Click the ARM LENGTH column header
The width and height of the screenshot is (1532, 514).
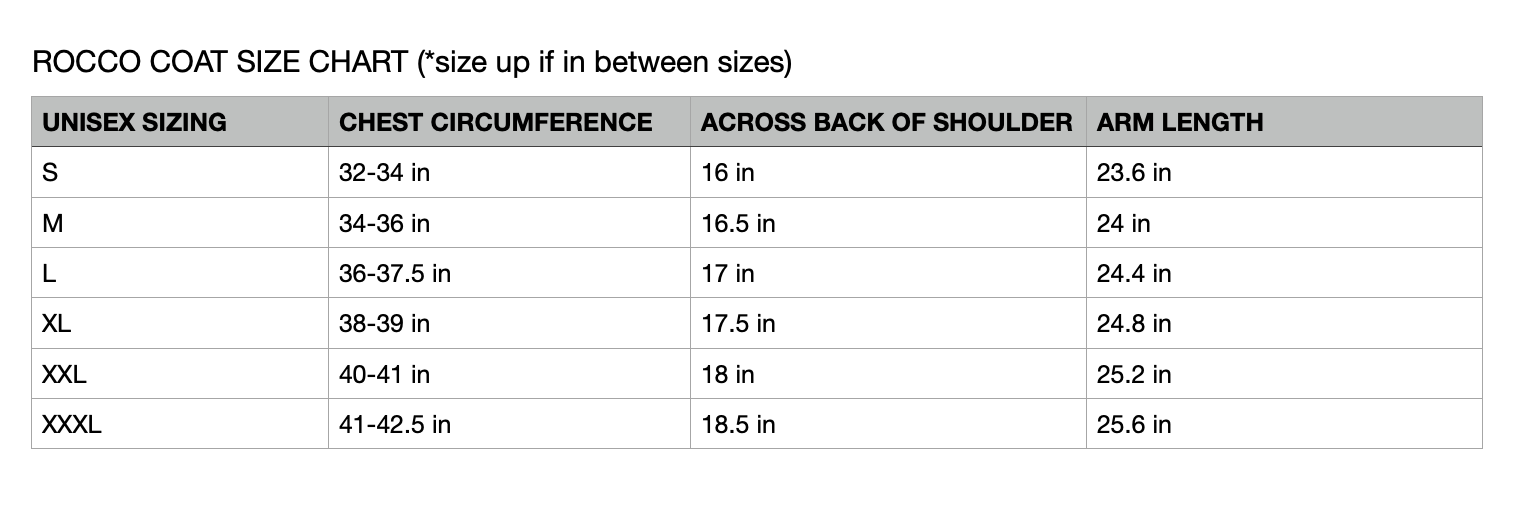tap(1180, 122)
